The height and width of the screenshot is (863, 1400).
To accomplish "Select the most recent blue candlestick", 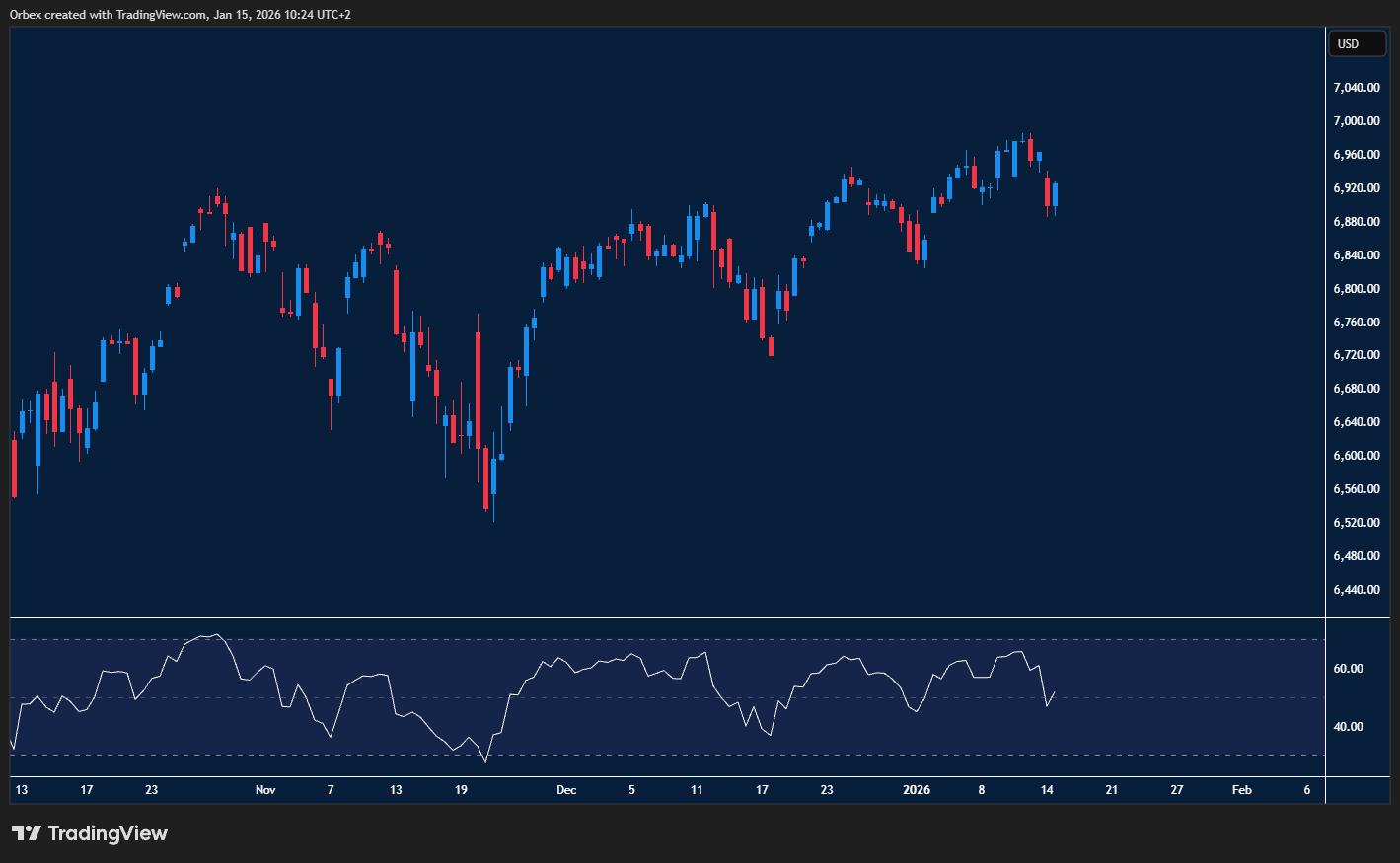I will point(1055,194).
